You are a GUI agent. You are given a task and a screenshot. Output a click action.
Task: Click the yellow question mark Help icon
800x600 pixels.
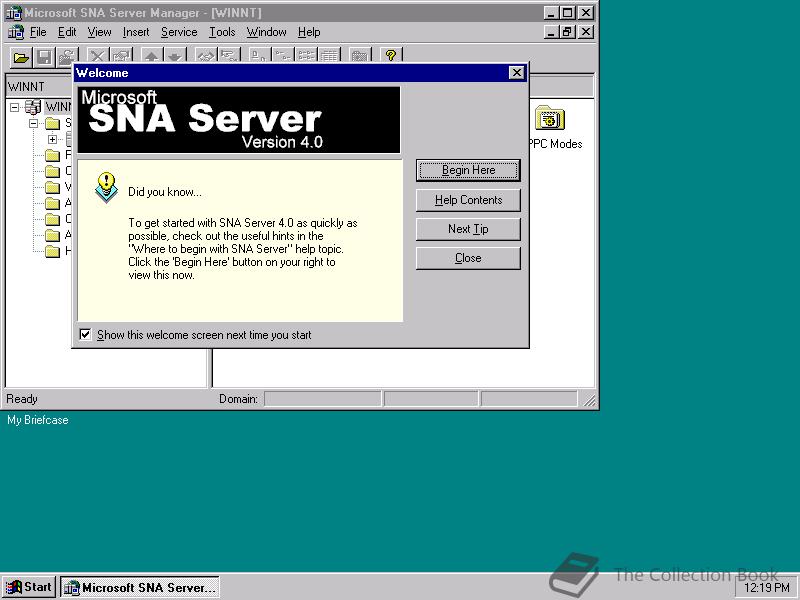[x=391, y=56]
